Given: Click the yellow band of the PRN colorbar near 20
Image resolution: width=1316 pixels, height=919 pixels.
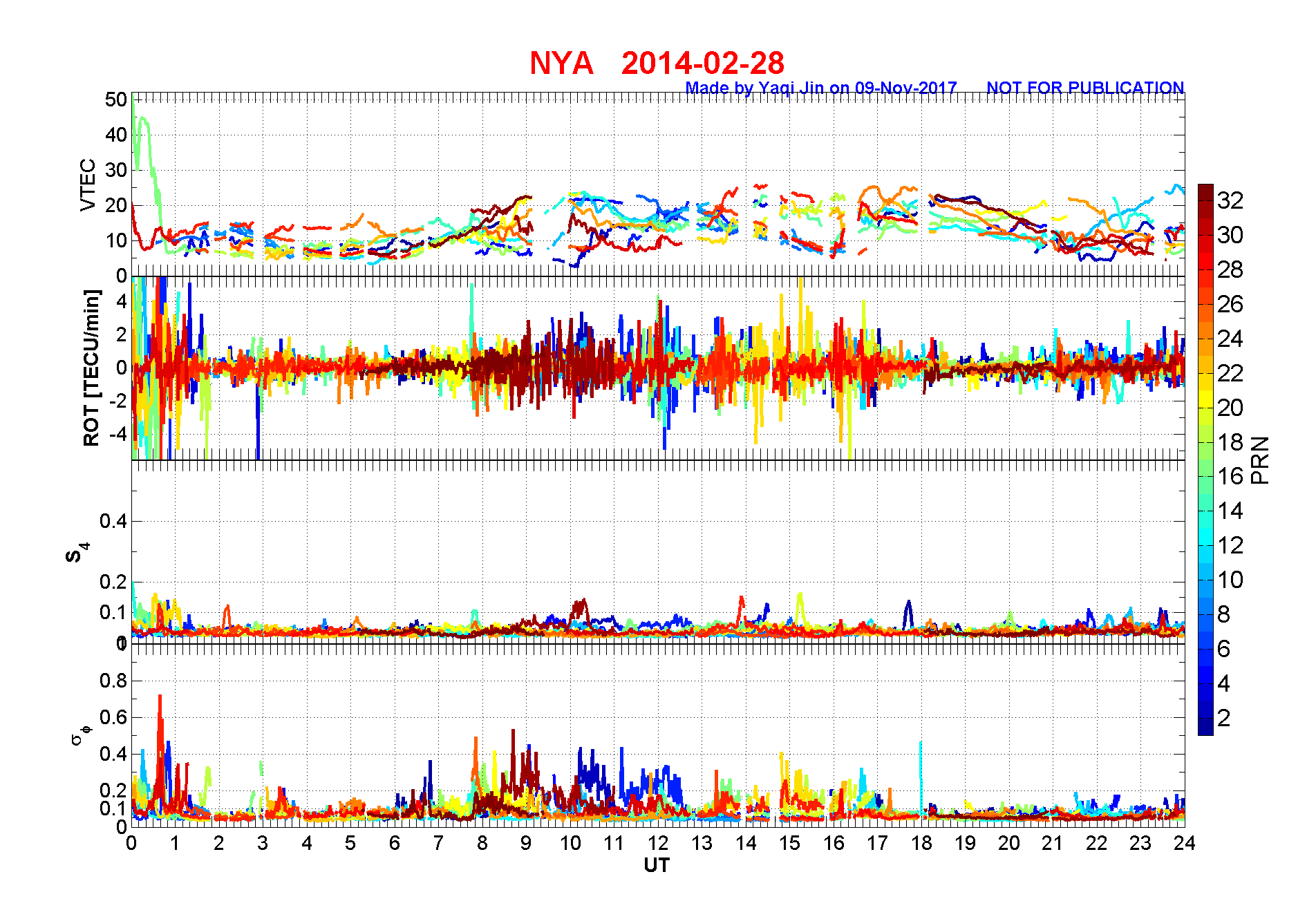Looking at the screenshot, I should pos(1205,399).
